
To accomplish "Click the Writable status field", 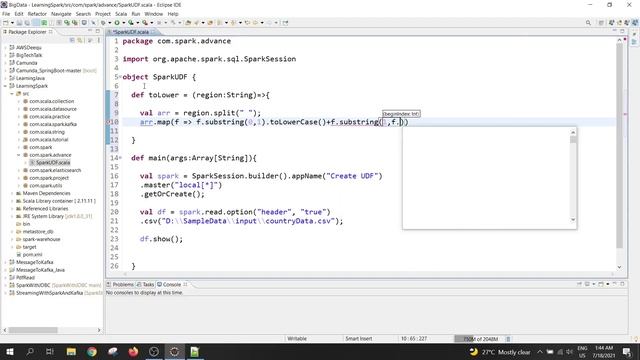I will 297,339.
